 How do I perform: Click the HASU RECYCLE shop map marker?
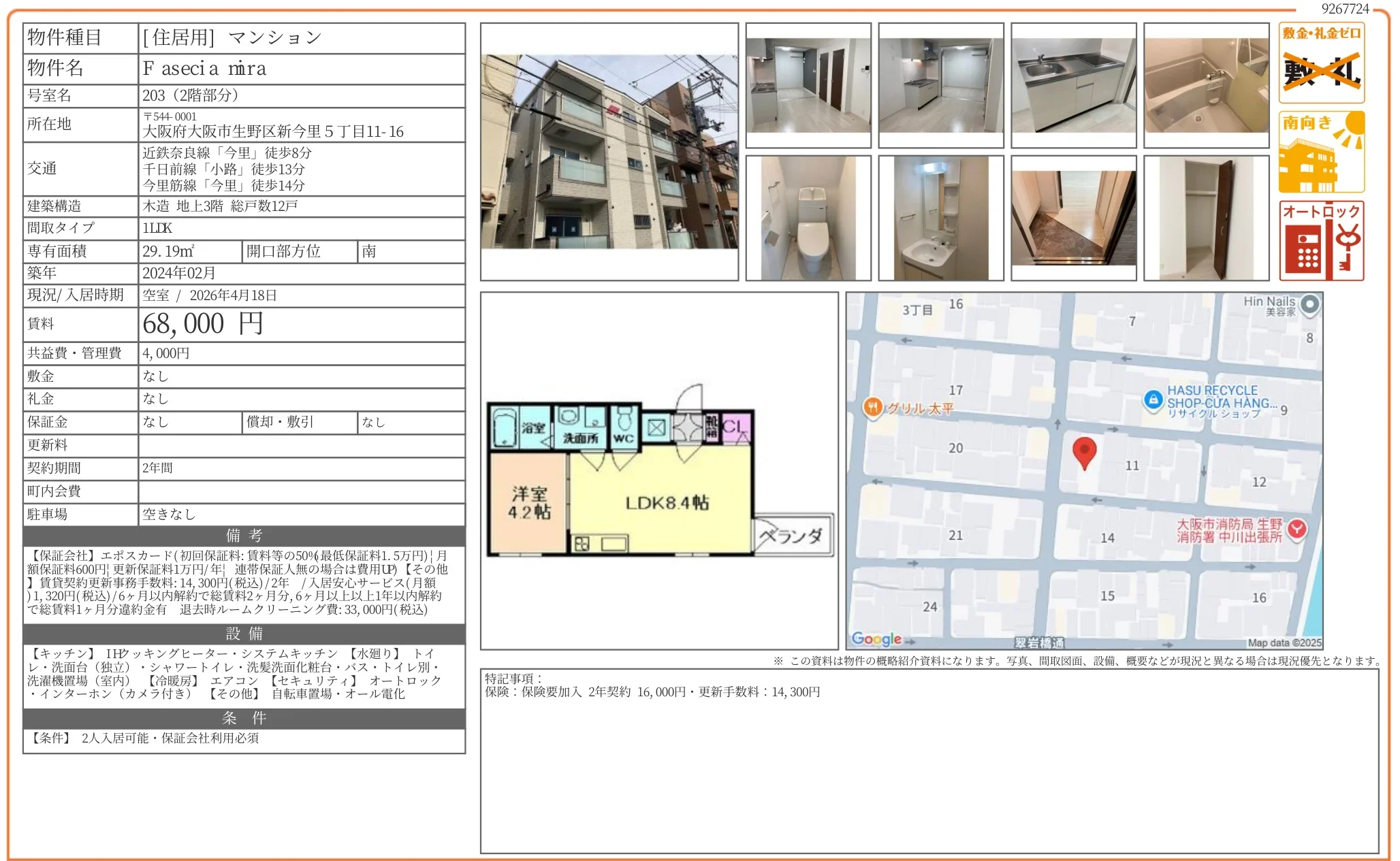tap(1153, 400)
